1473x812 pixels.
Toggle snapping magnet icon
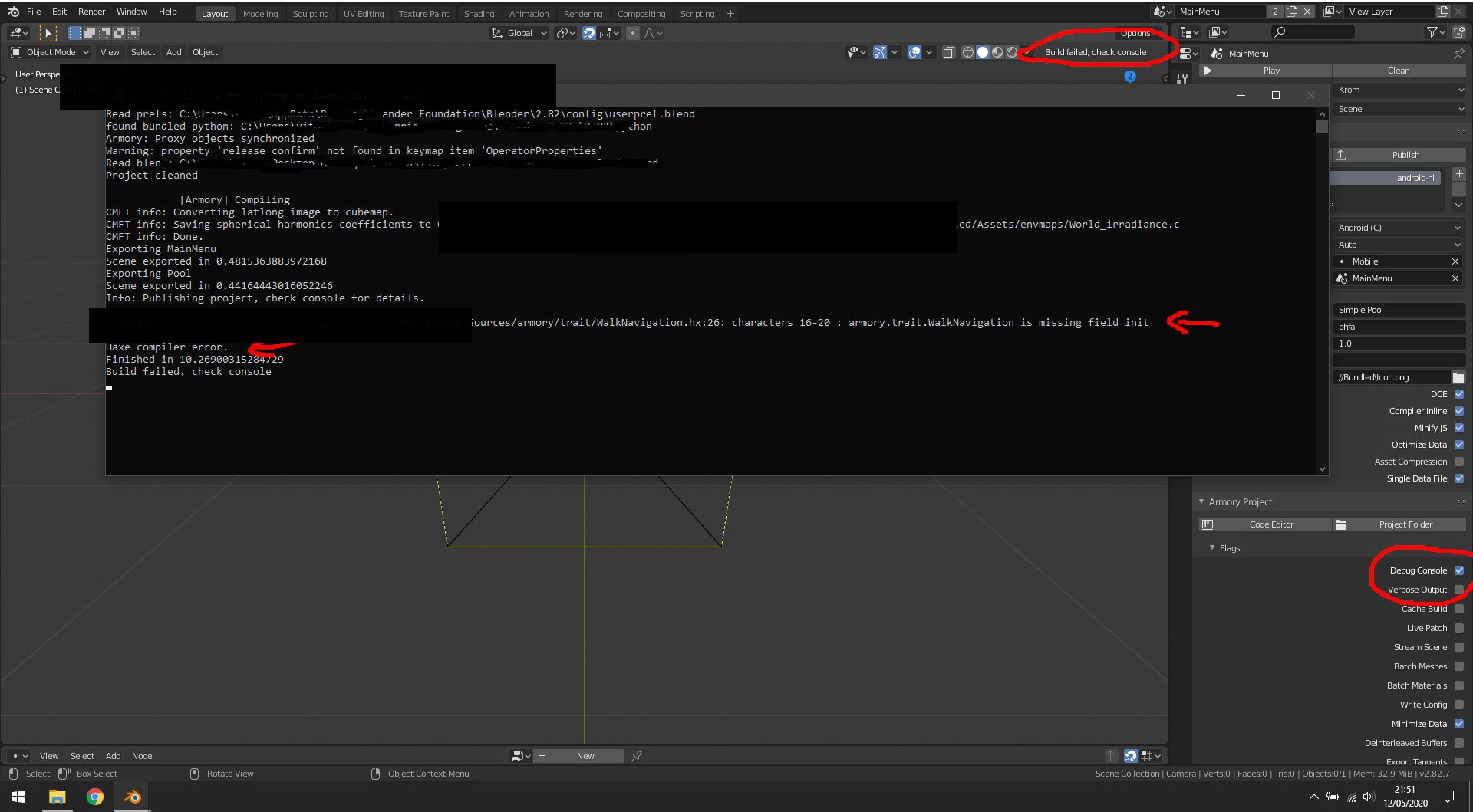pos(588,33)
